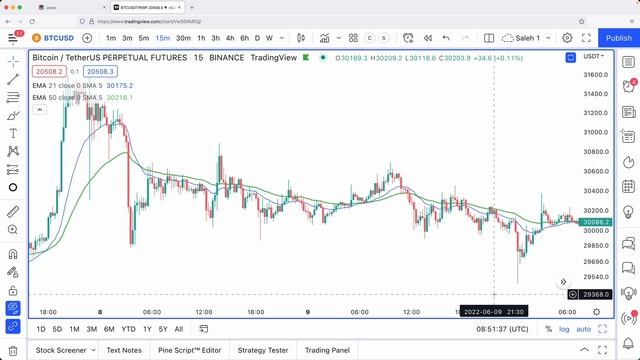Select the 5m timeframe
This screenshot has height=360, width=640.
point(144,38)
